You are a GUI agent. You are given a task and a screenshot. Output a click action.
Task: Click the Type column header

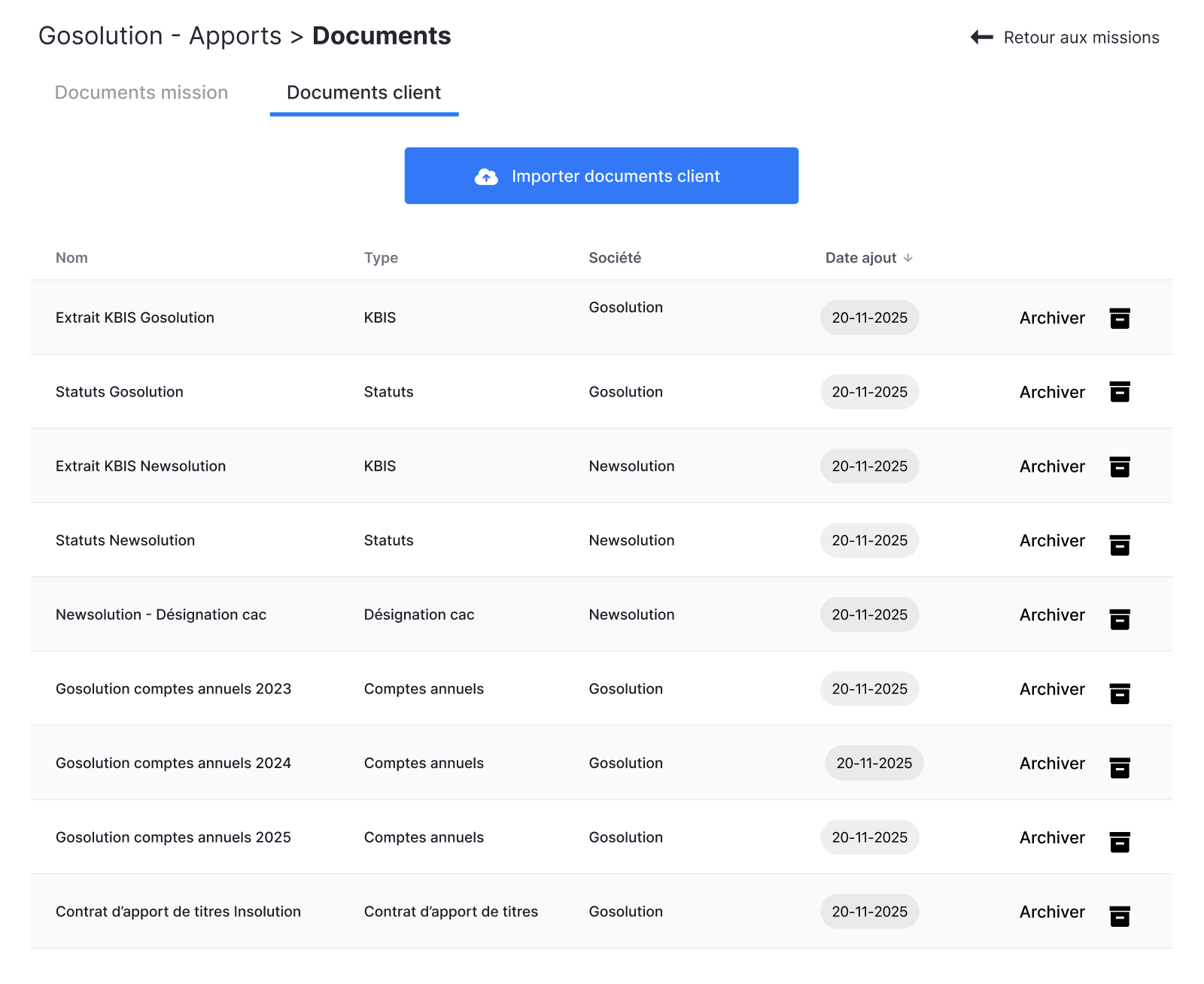pos(381,258)
